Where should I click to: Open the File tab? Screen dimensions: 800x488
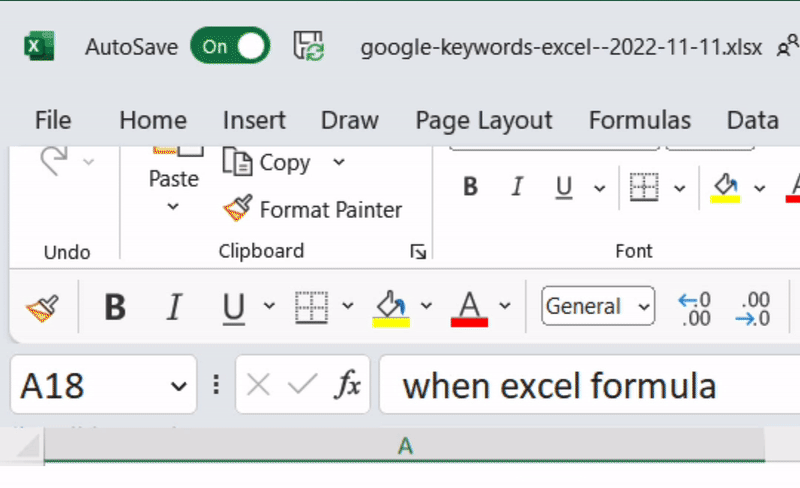[53, 120]
